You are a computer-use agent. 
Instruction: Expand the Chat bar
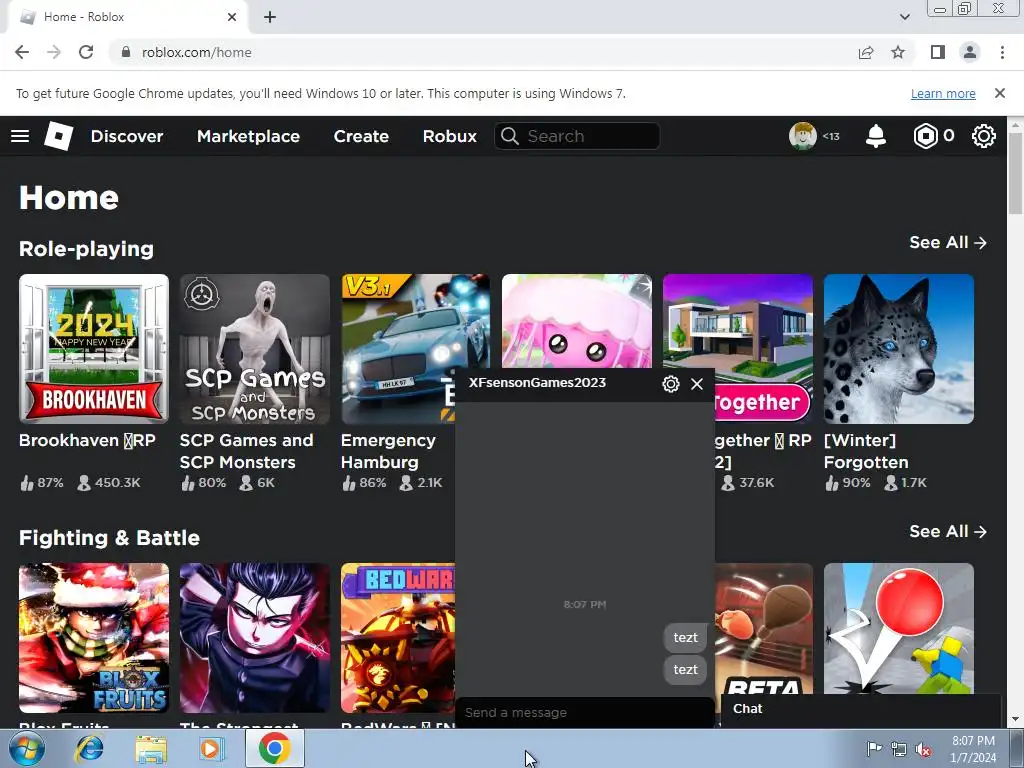point(861,709)
